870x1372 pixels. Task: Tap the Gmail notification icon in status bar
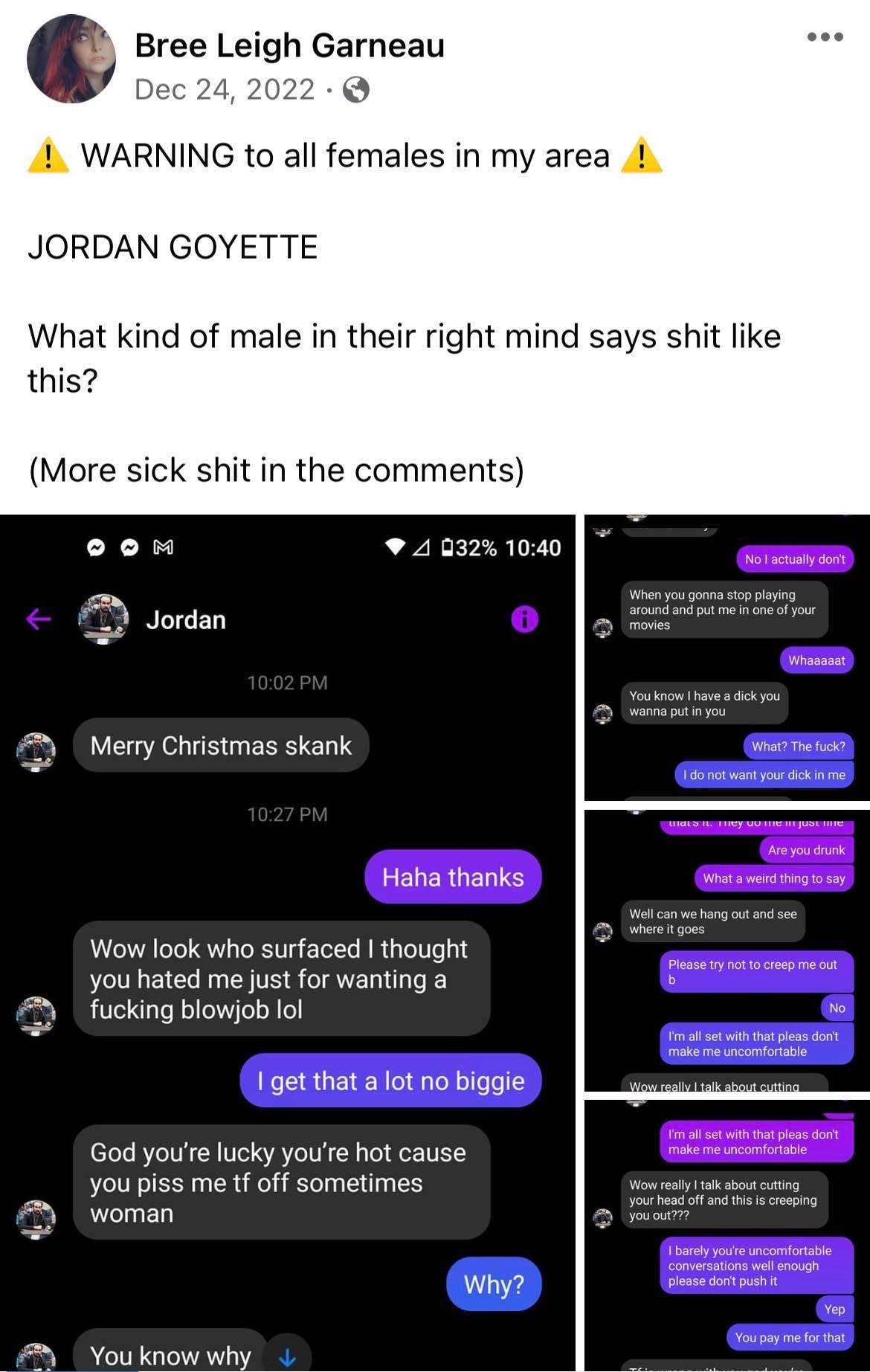163,547
